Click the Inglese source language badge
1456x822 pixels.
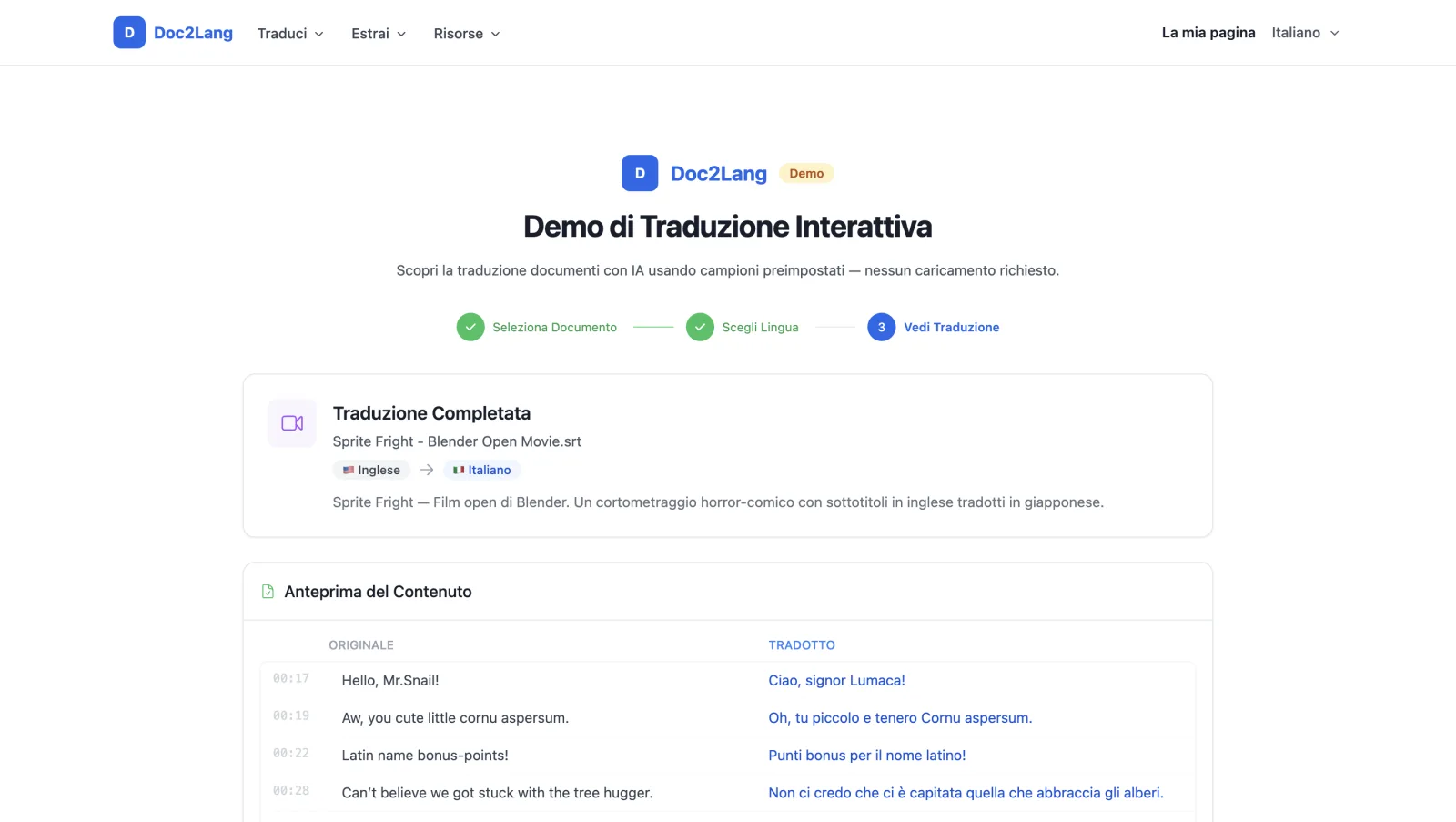coord(371,470)
